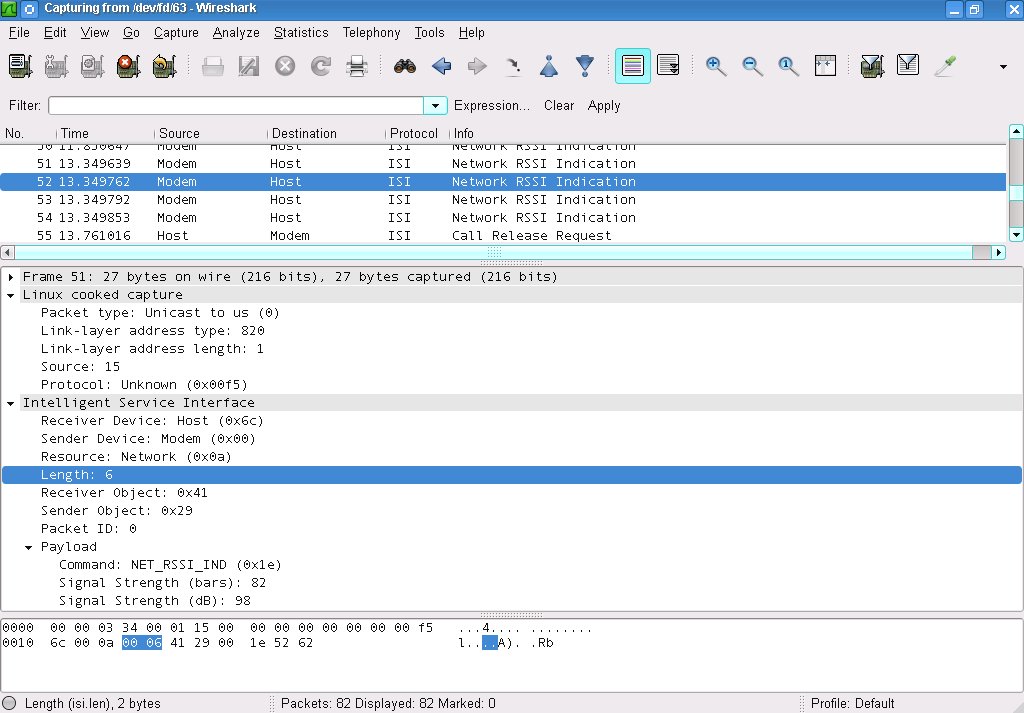Click the zoom out magnifier icon

[x=752, y=66]
